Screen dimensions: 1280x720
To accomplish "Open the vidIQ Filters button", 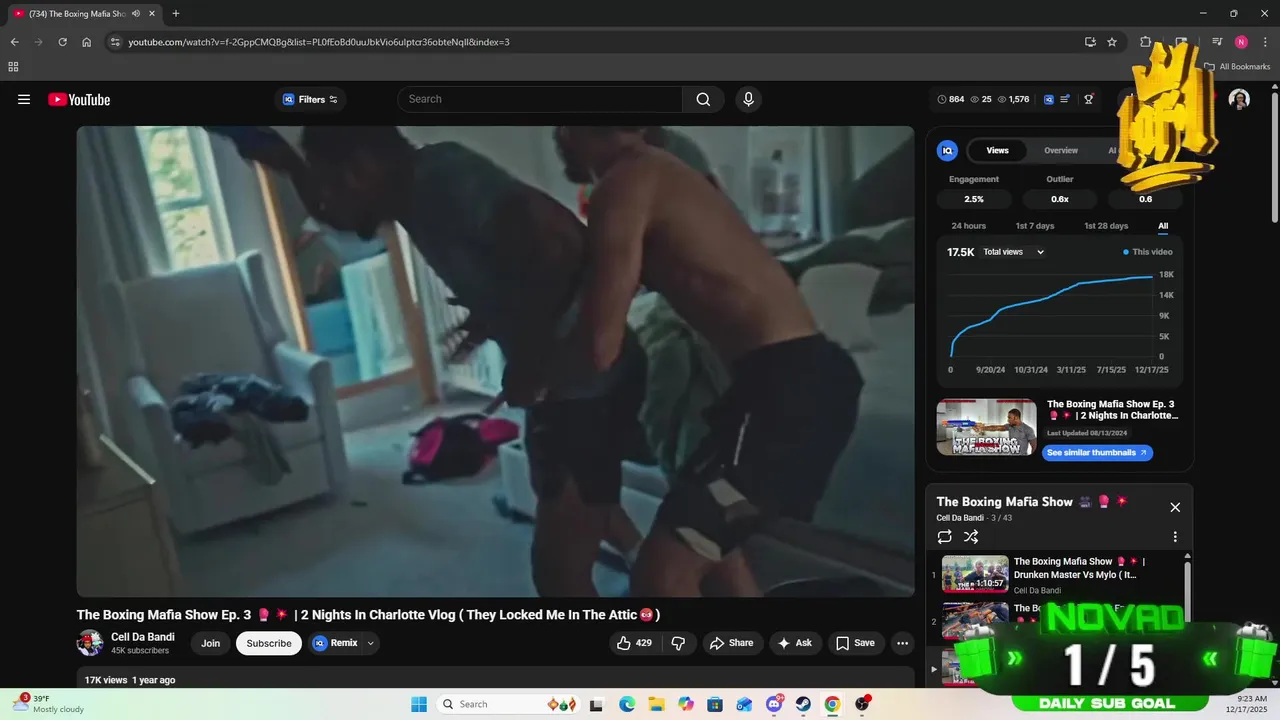I will (310, 99).
